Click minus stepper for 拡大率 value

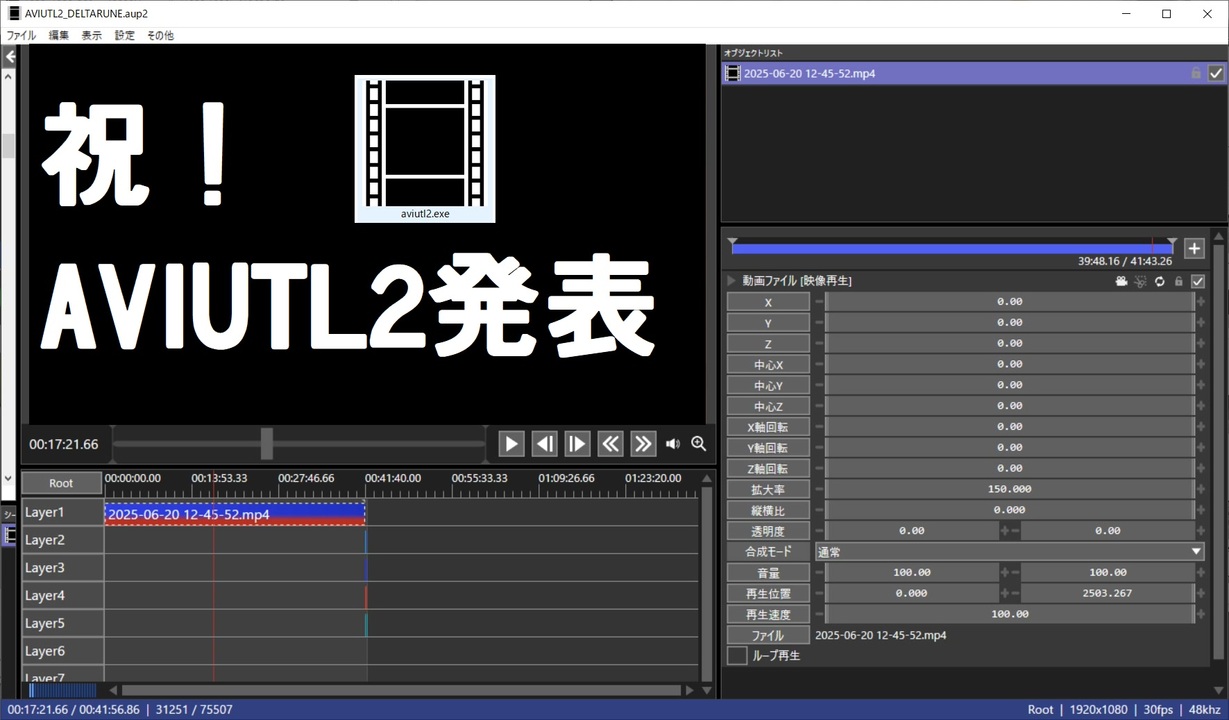point(820,489)
